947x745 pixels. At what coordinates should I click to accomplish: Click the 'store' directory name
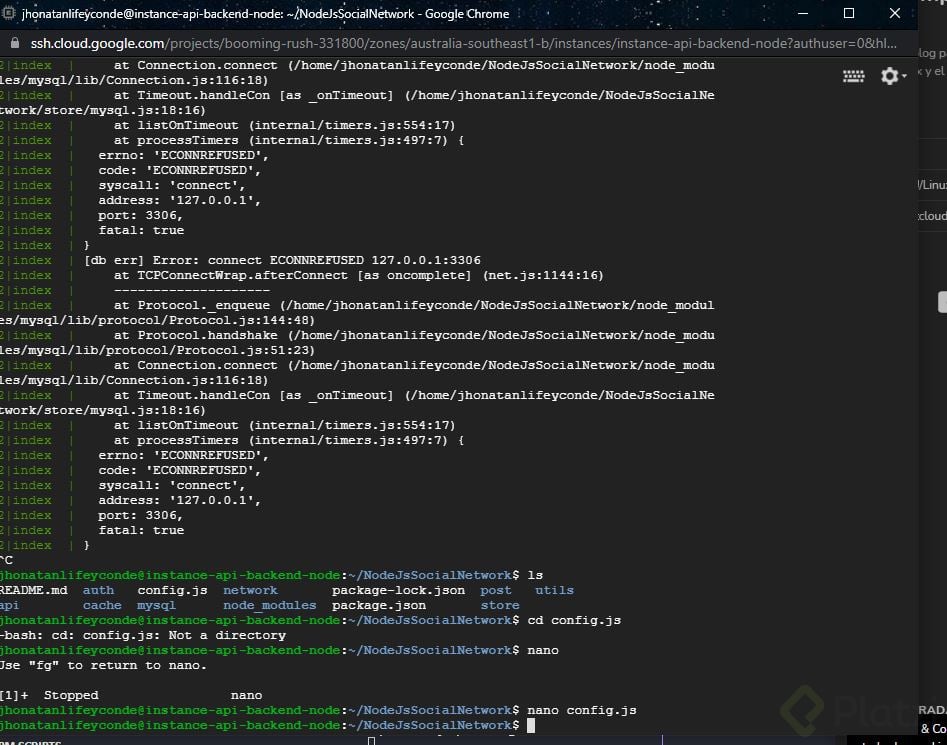tap(499, 606)
